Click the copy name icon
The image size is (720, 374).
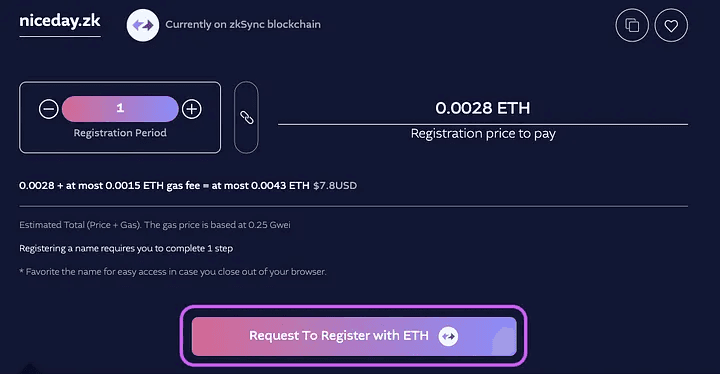pyautogui.click(x=632, y=25)
